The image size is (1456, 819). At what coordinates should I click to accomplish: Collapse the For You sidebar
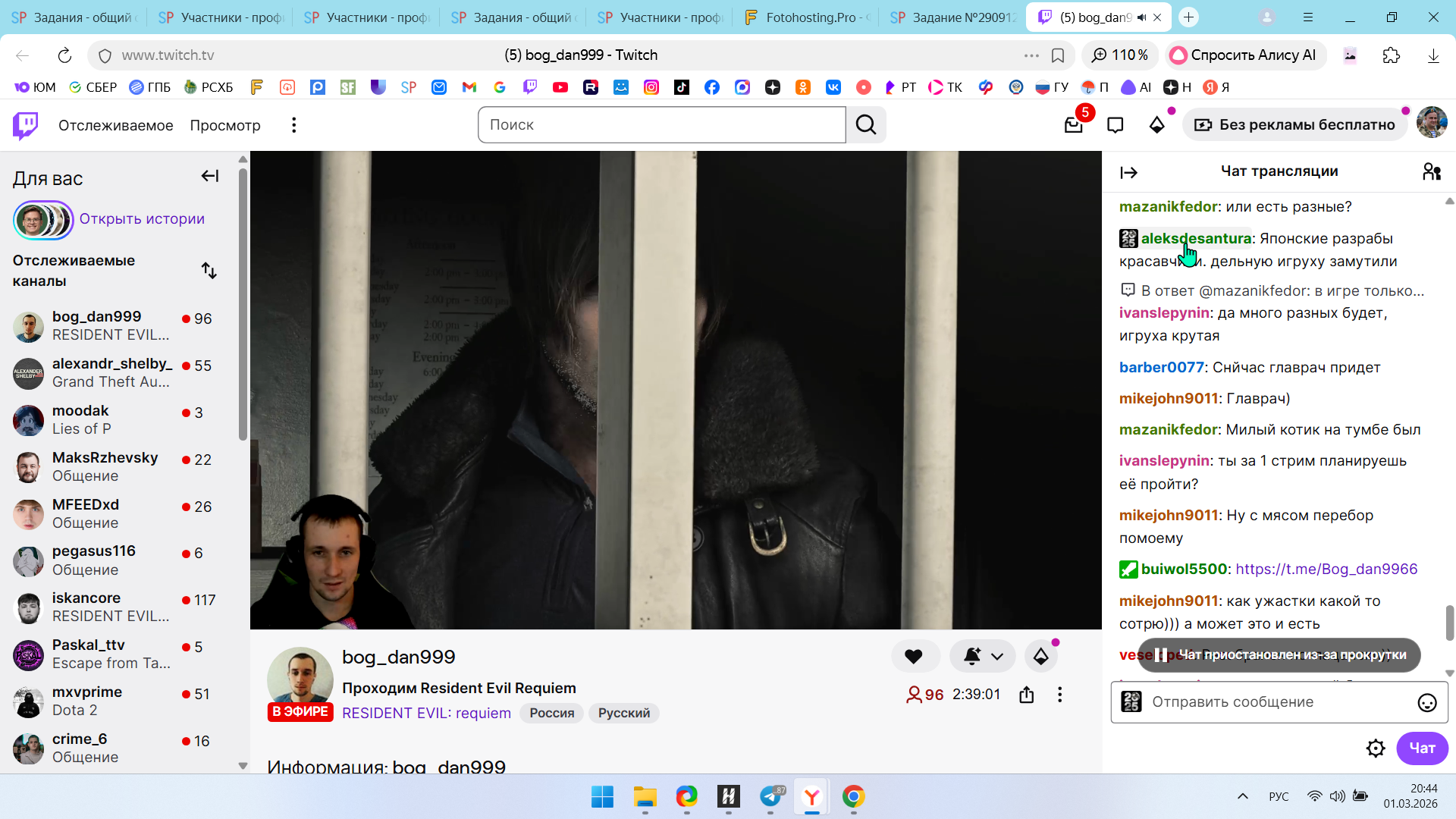coord(209,177)
